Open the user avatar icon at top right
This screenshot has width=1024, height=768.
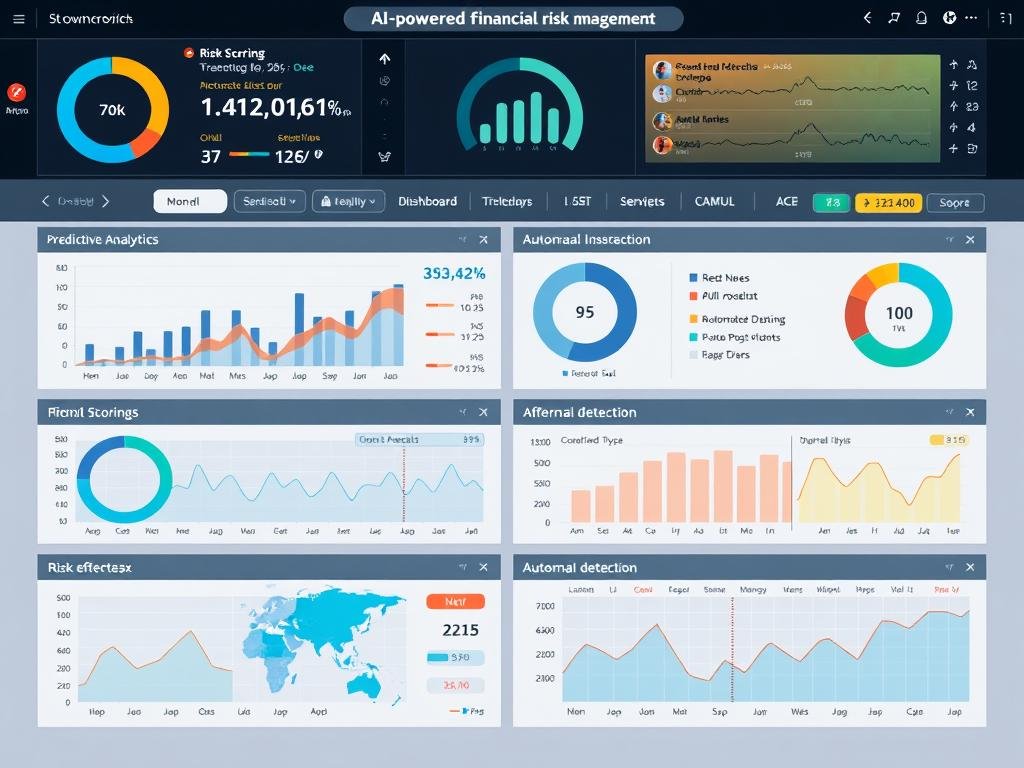coord(948,17)
